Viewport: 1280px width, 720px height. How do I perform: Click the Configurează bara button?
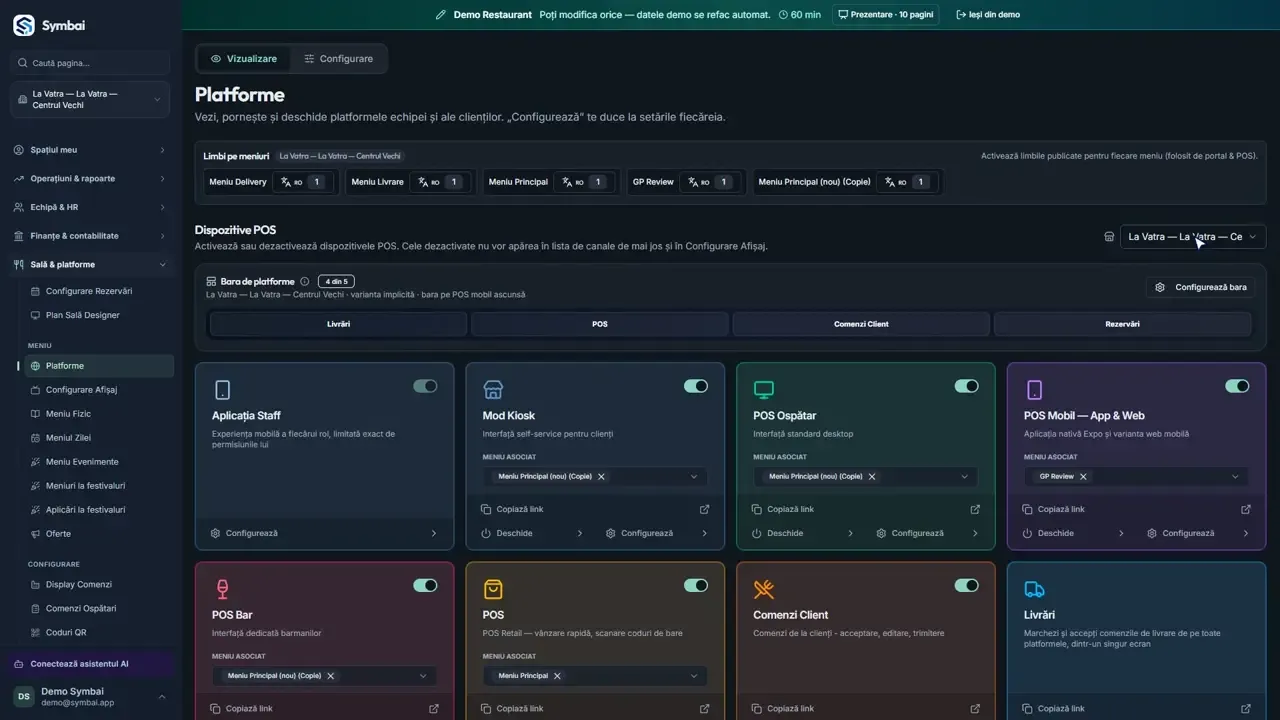1201,287
